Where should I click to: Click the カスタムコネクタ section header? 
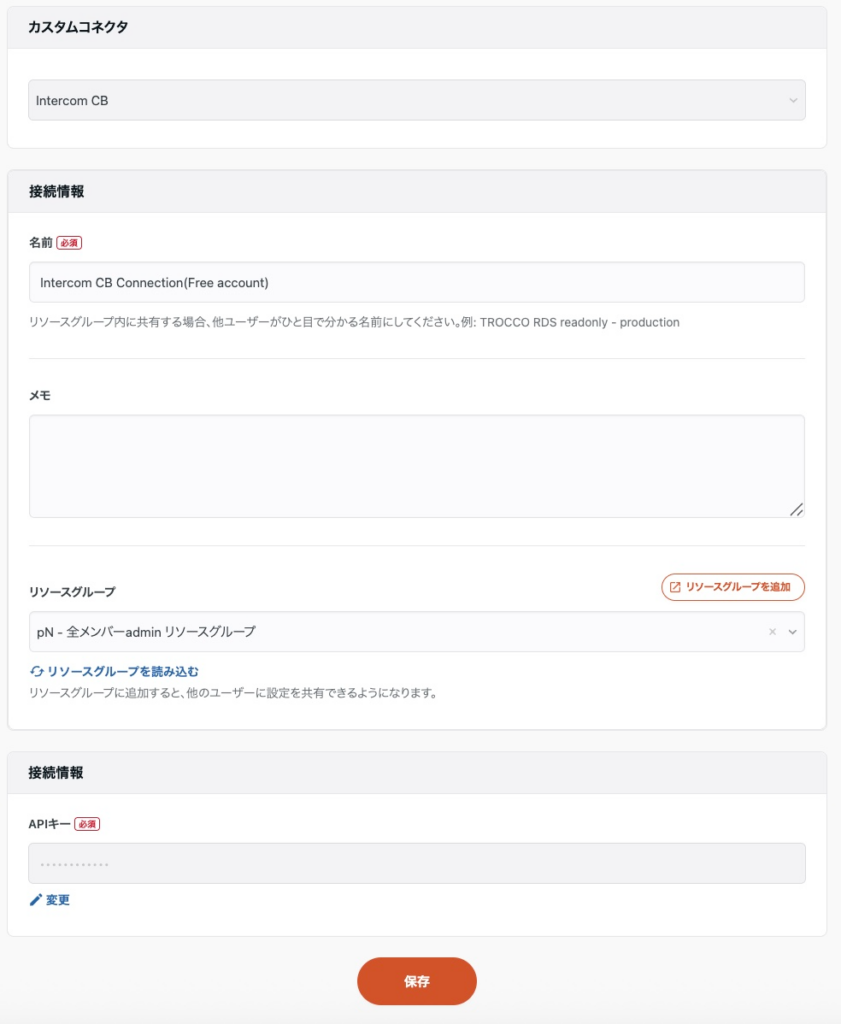[78, 27]
